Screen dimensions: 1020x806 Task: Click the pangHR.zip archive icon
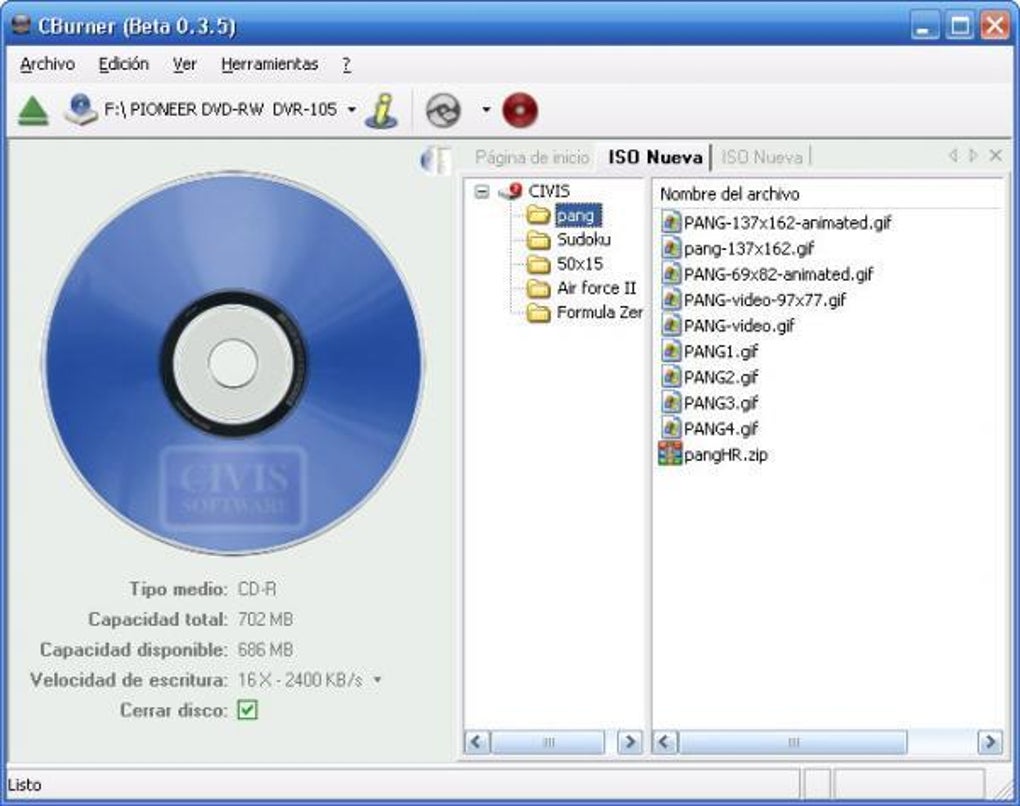click(670, 453)
